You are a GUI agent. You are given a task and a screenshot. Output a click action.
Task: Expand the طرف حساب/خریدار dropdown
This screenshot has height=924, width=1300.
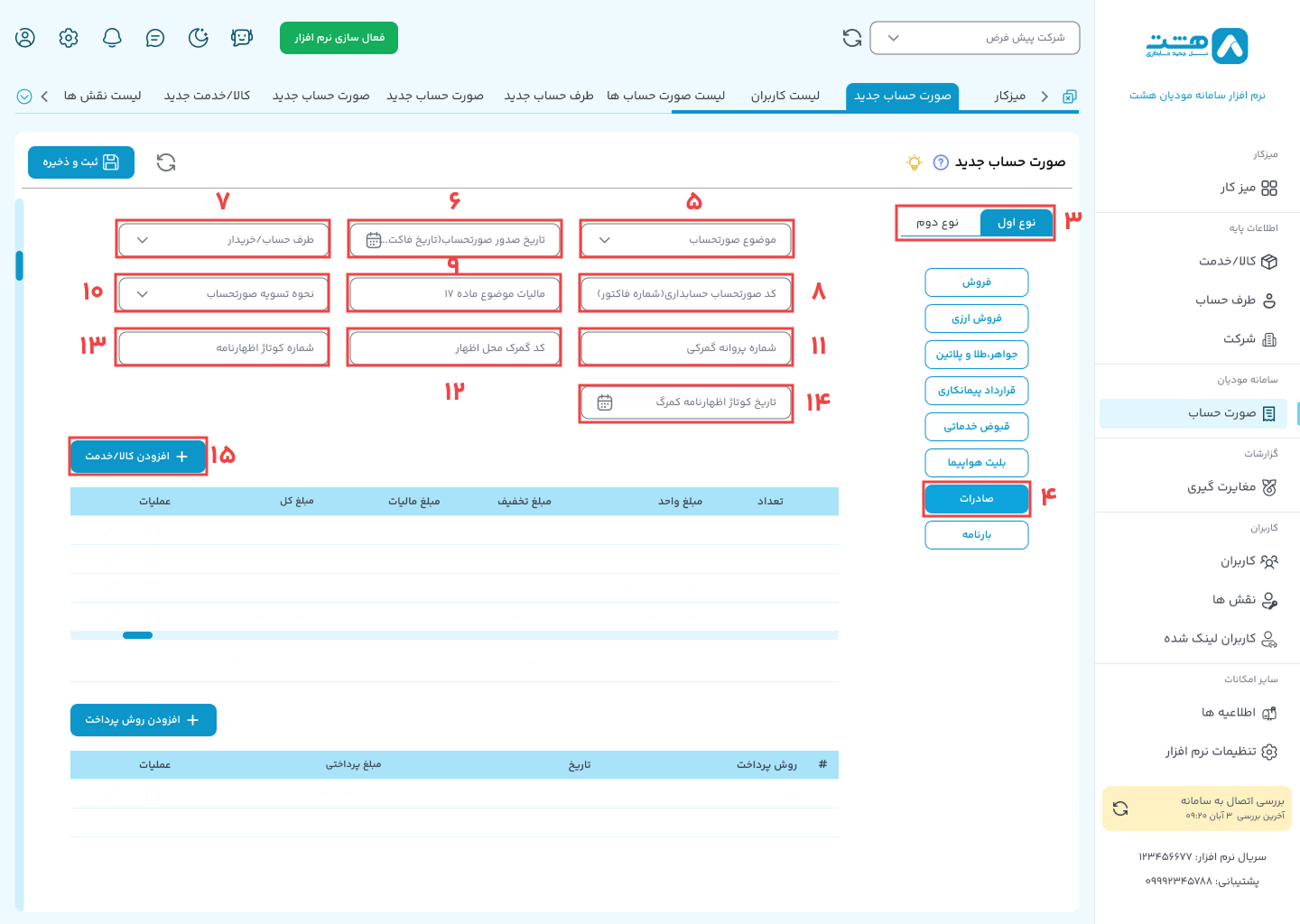click(x=223, y=240)
